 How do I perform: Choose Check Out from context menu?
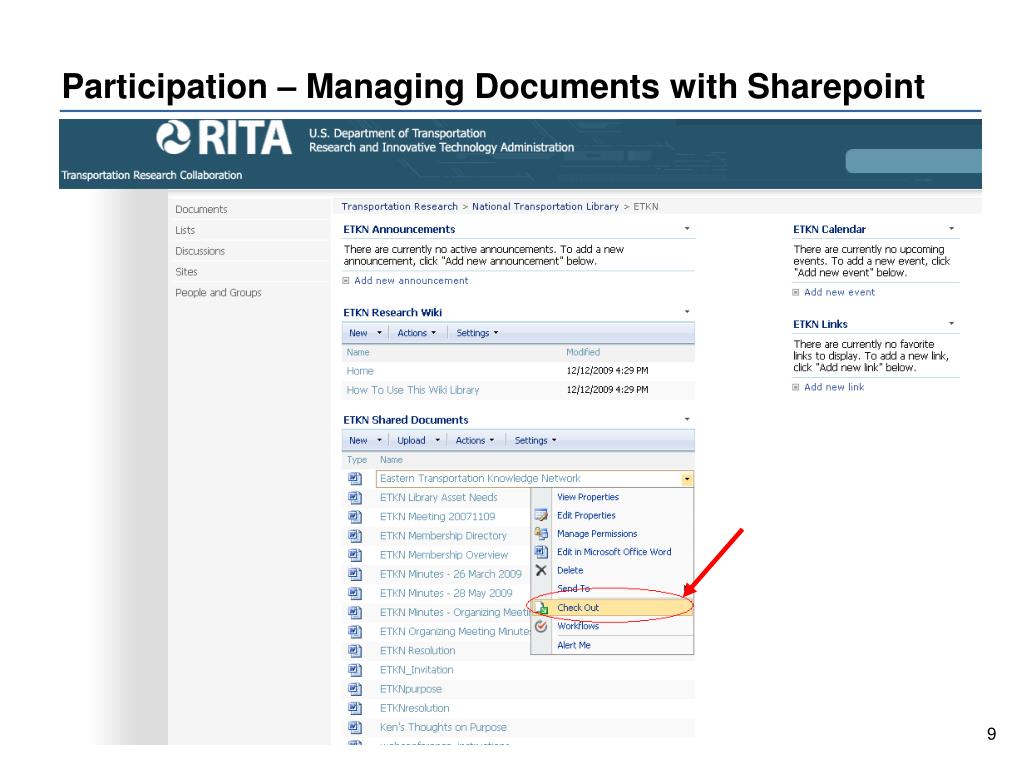coord(578,607)
